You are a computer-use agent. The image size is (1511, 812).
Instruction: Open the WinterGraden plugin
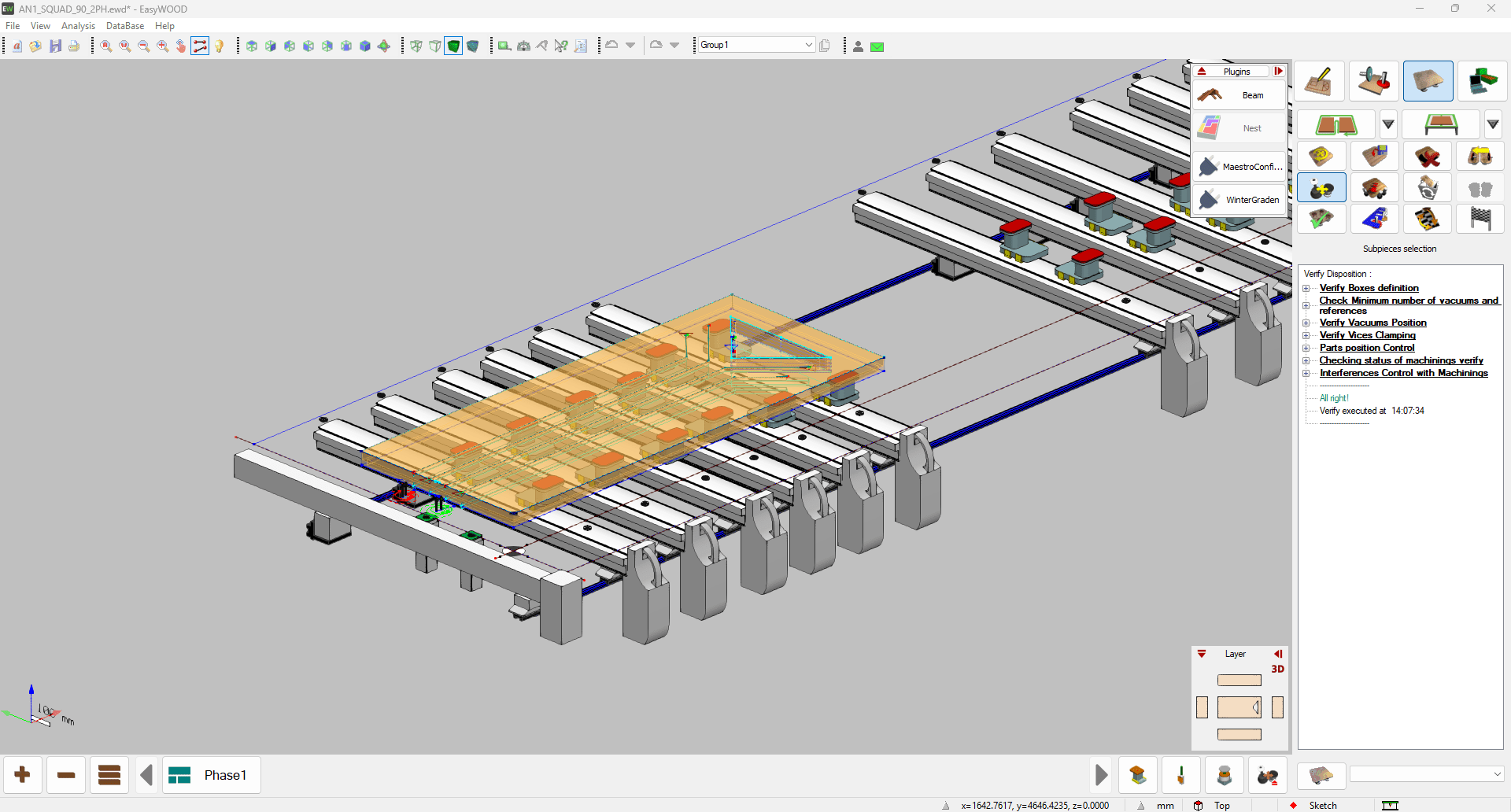[x=1239, y=200]
